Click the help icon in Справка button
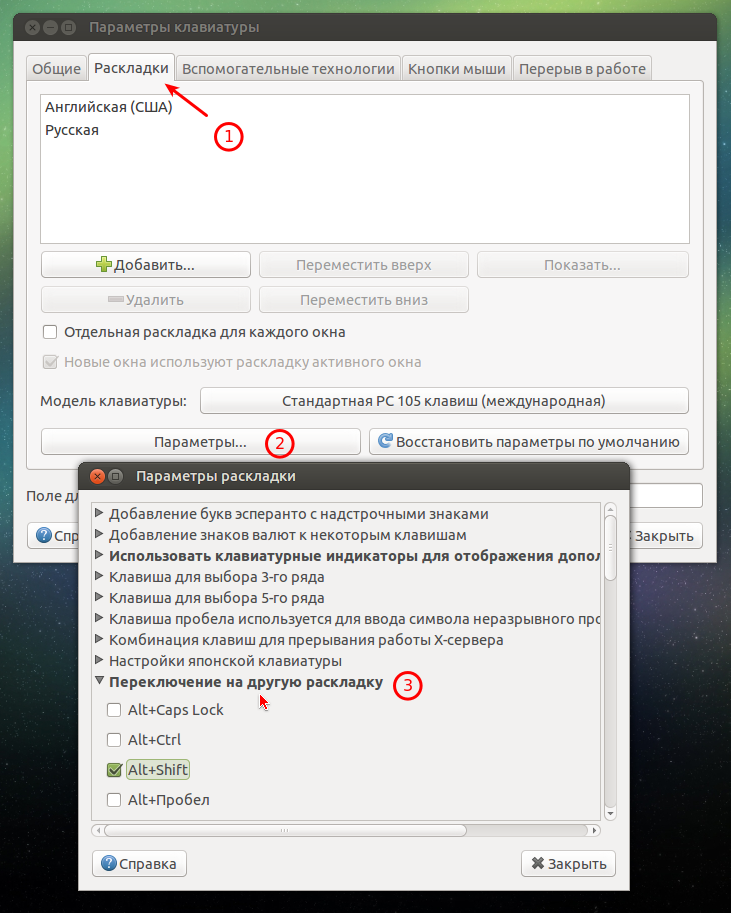Viewport: 731px width, 913px height. pos(109,863)
